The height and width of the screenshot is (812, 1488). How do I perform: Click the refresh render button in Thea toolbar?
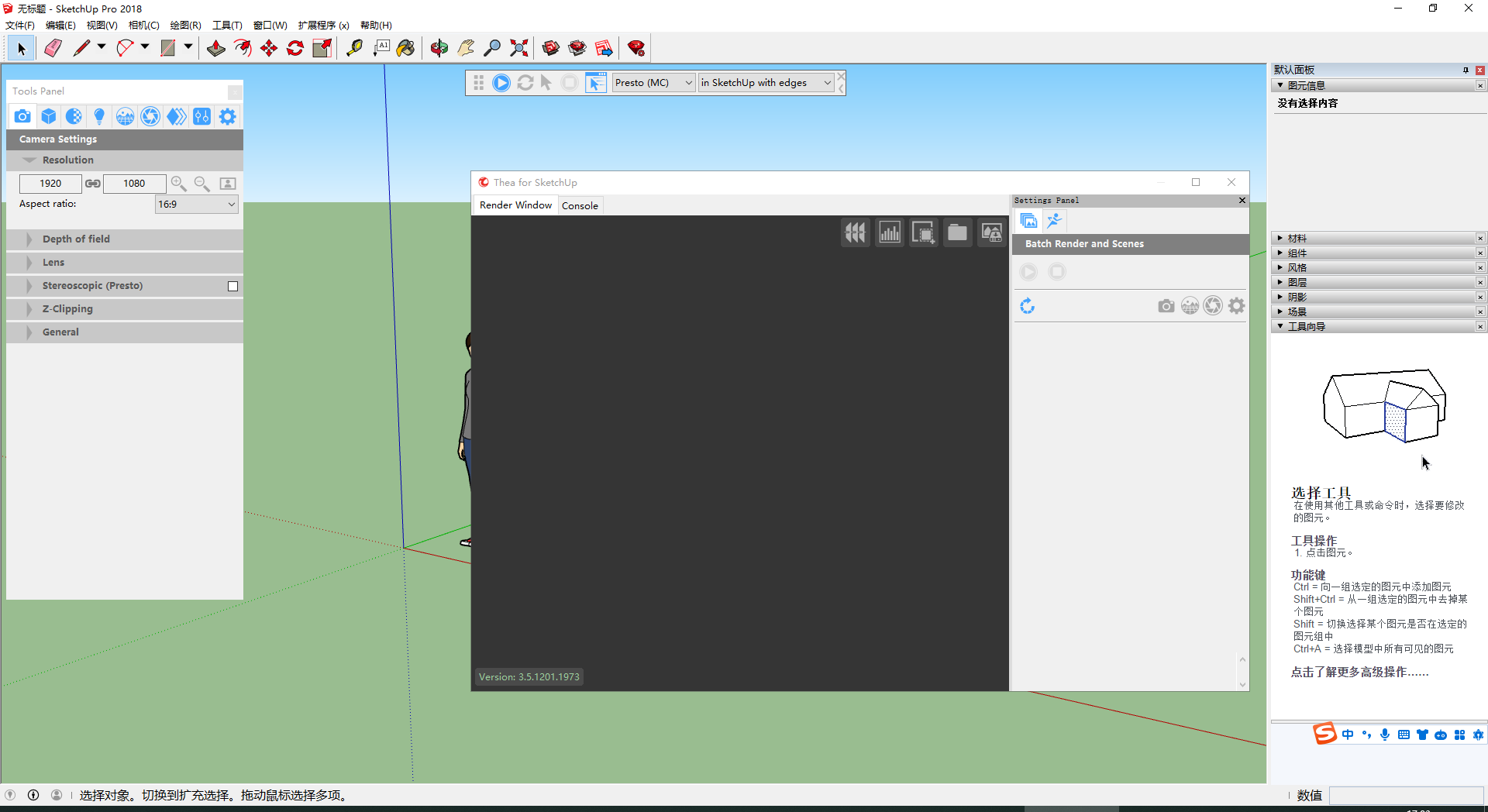click(x=525, y=83)
